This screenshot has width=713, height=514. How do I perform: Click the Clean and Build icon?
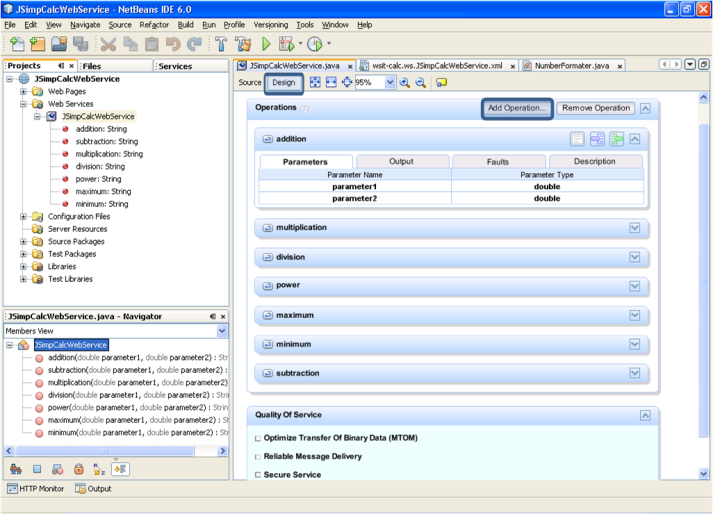click(243, 44)
